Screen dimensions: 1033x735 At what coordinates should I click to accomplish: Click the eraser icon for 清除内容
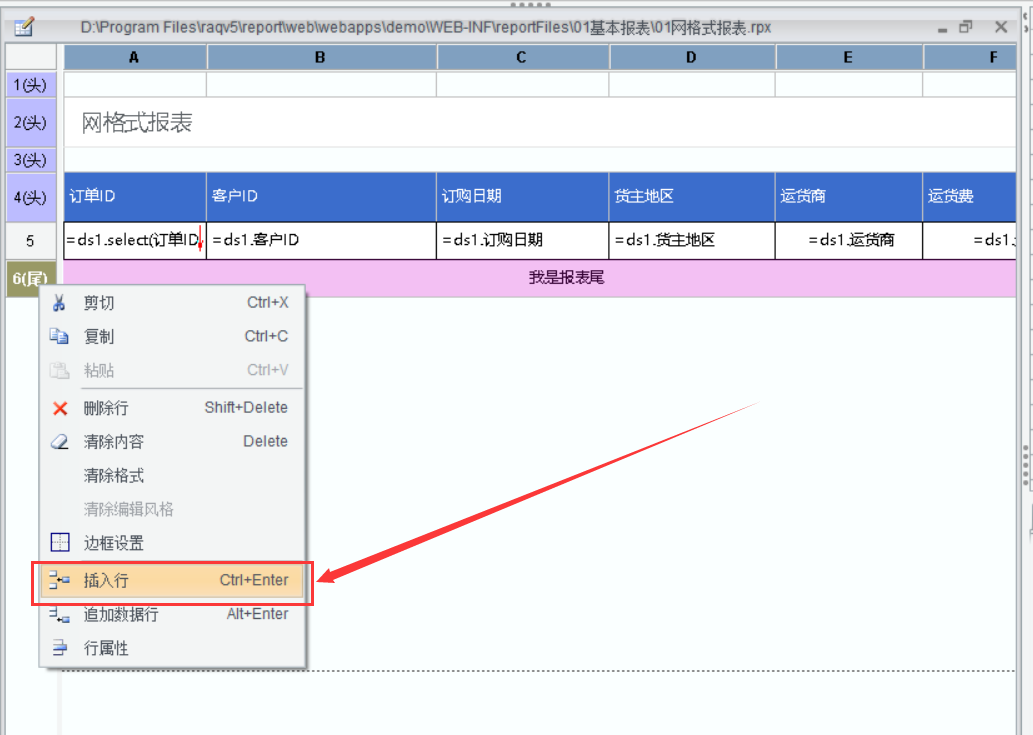[x=60, y=442]
